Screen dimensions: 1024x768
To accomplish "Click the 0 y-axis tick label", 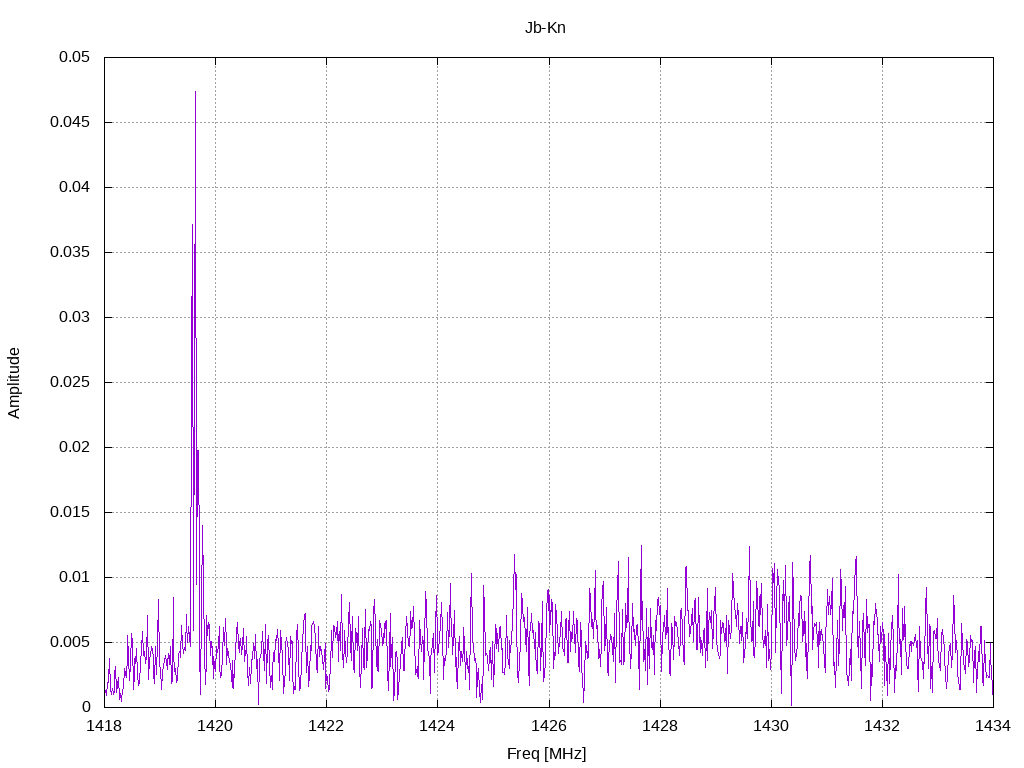I will tap(86, 707).
